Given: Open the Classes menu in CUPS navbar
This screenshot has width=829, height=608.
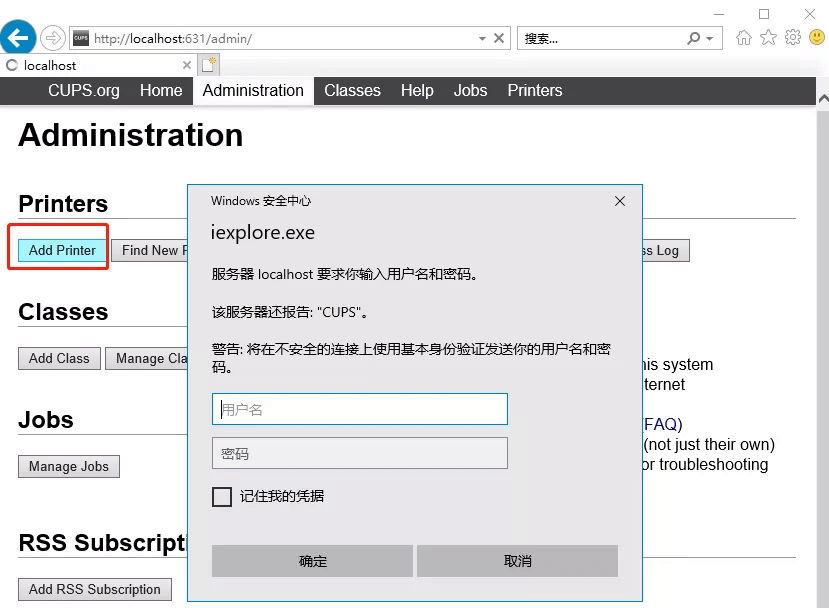Looking at the screenshot, I should (352, 90).
